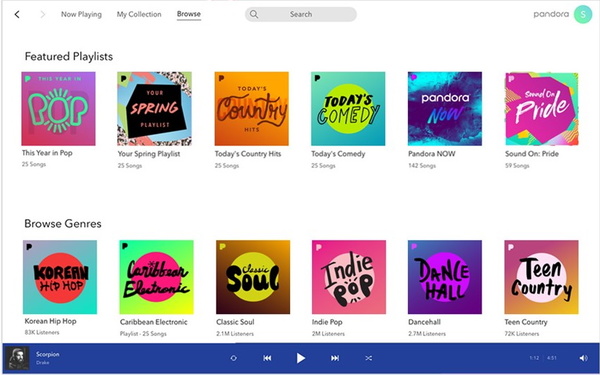Open This Year in Pop cover
Viewport: 600px width, 375px height.
(59, 109)
